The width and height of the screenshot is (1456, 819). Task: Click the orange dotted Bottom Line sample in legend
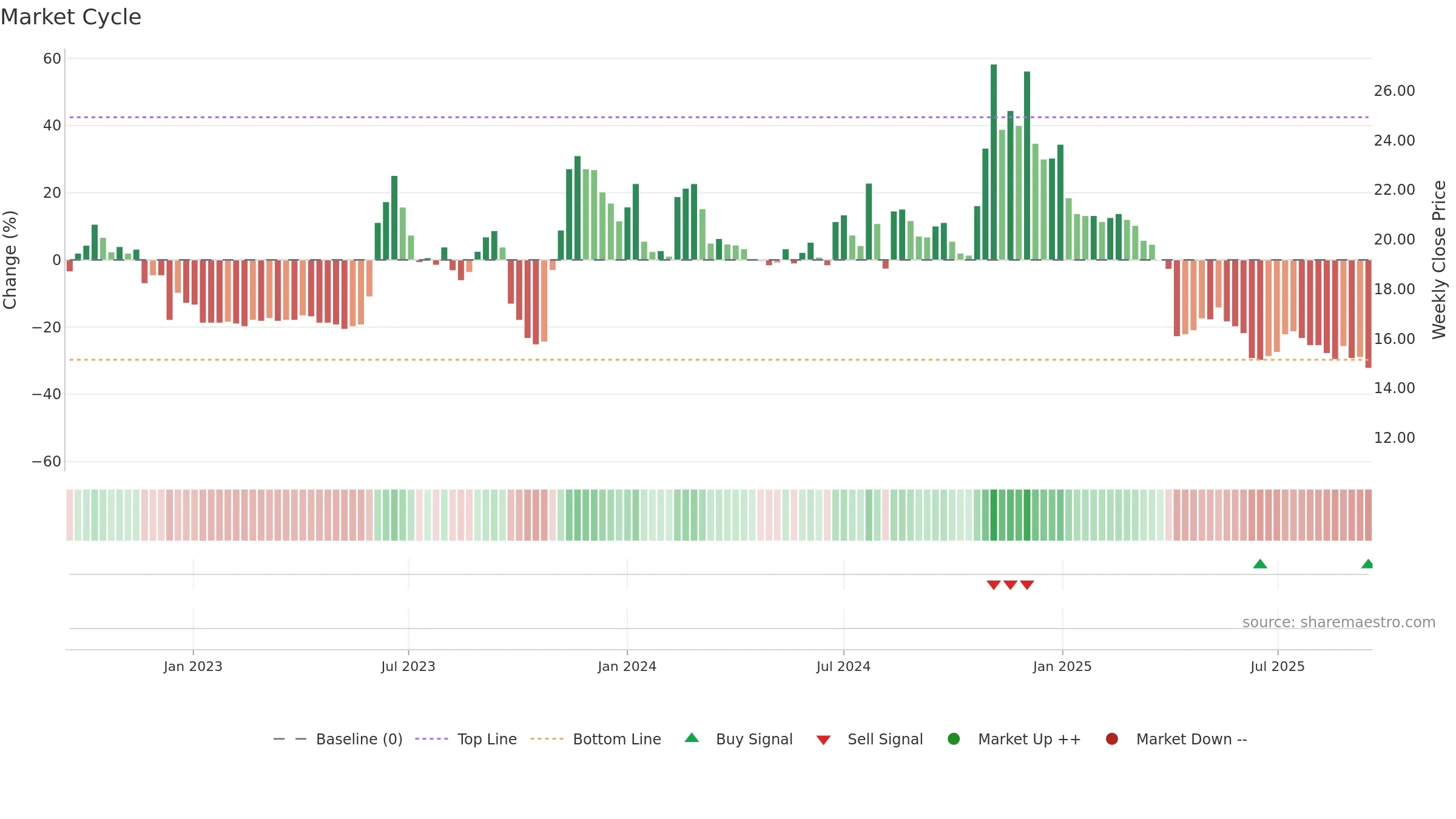(547, 739)
